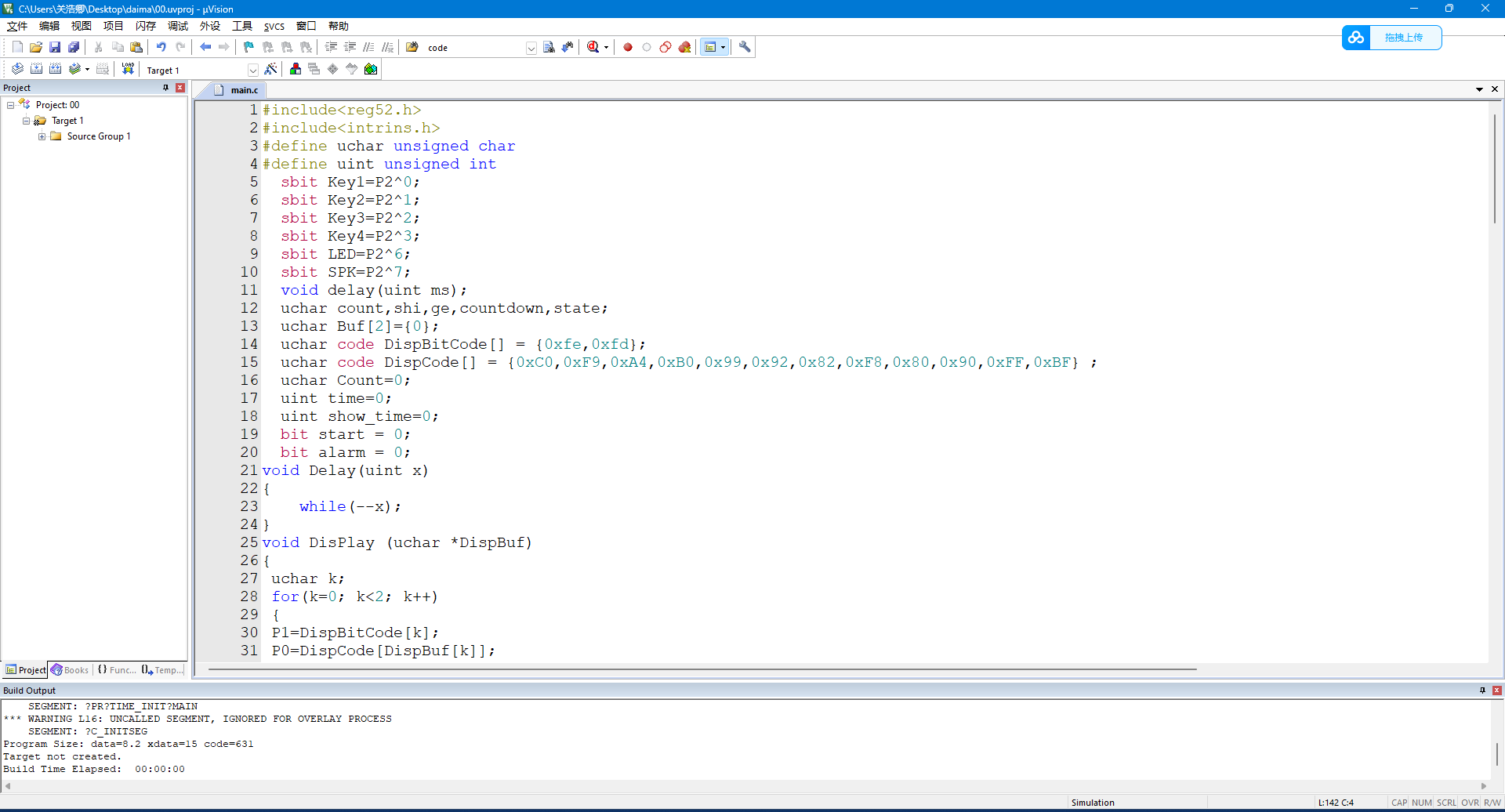Open the Manage Project Items colored-blocks icon
The image size is (1505, 812).
296,69
